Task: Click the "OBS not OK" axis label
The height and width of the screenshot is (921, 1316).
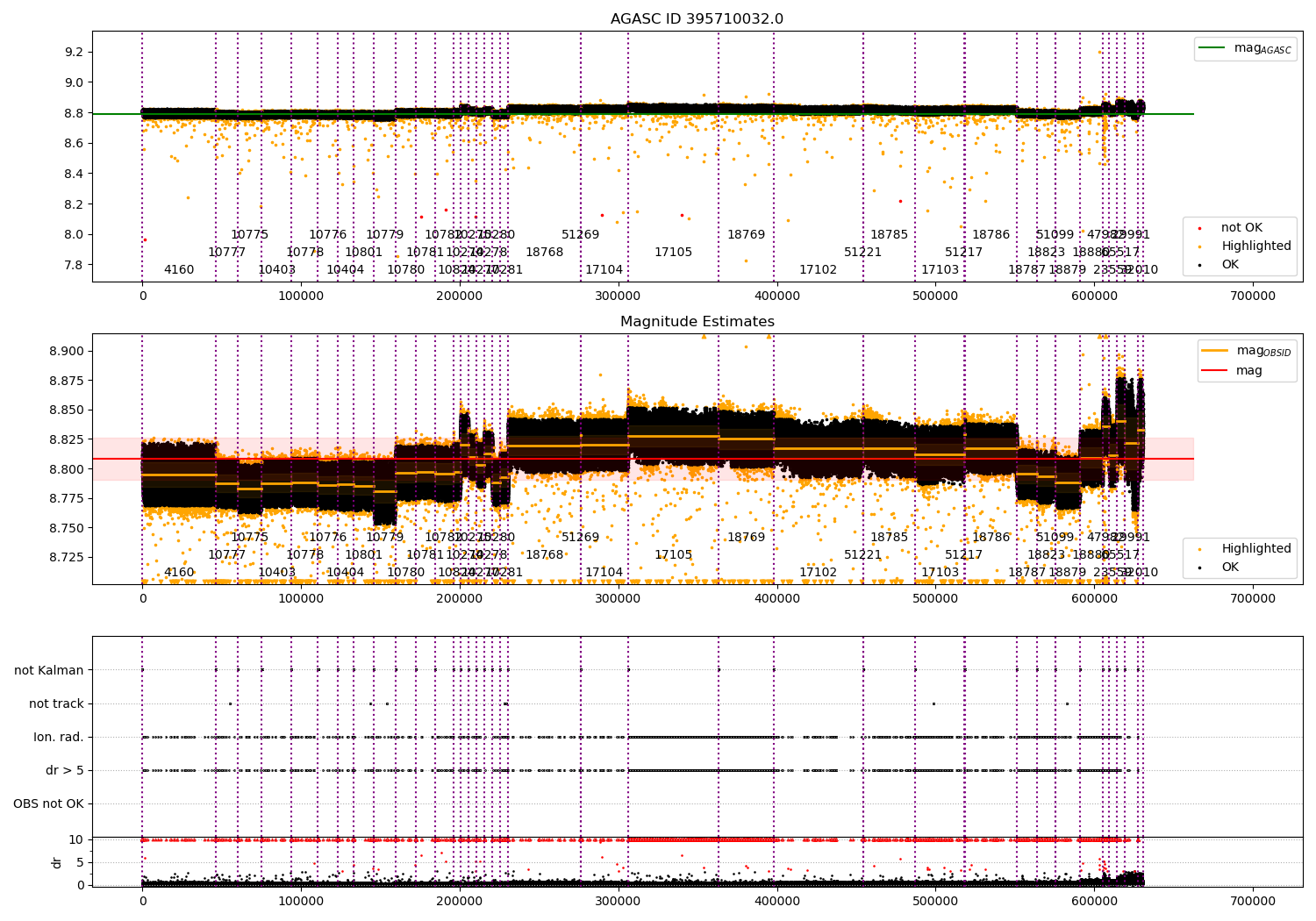Action: point(48,803)
